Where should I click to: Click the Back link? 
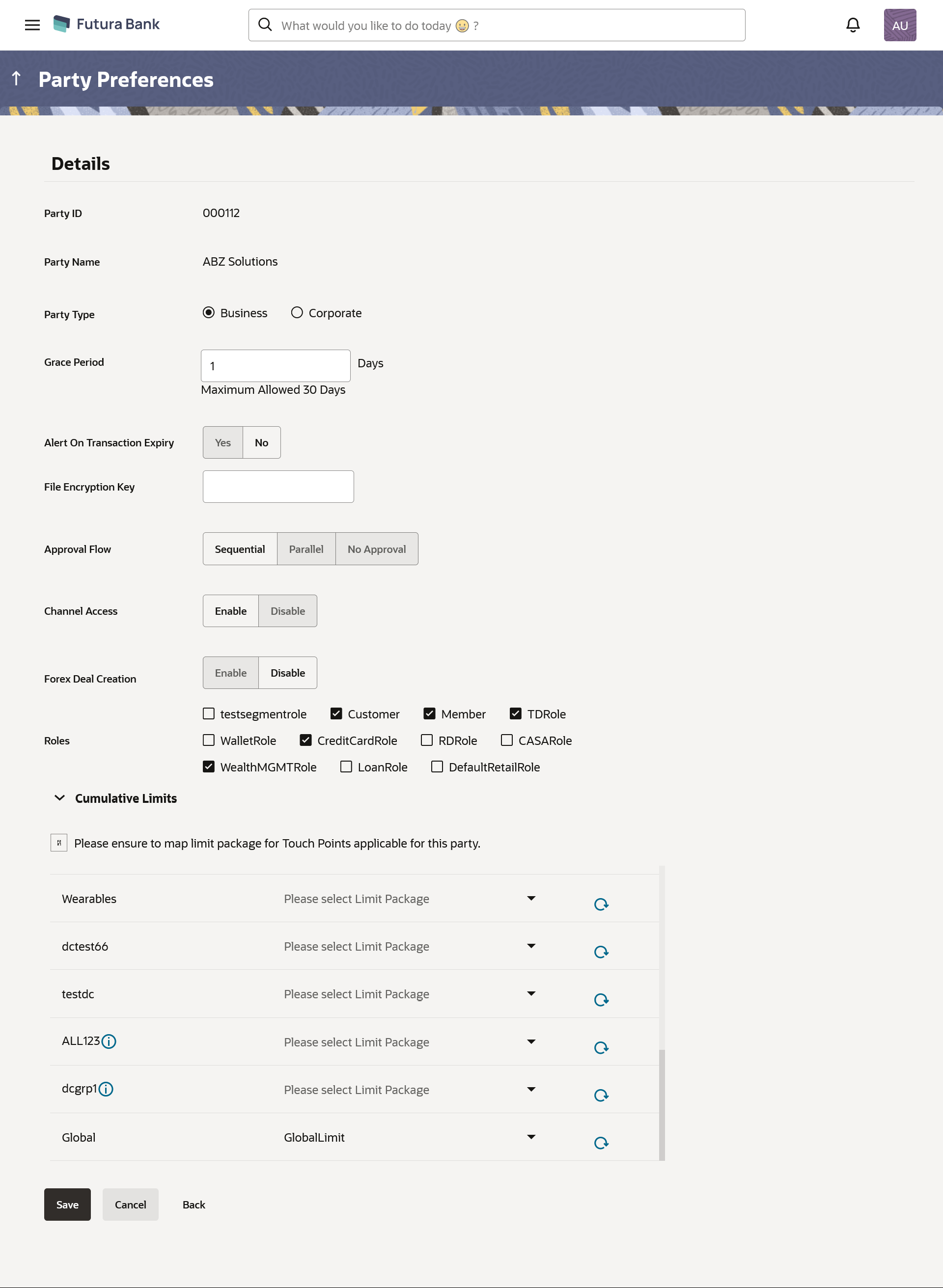[194, 1204]
